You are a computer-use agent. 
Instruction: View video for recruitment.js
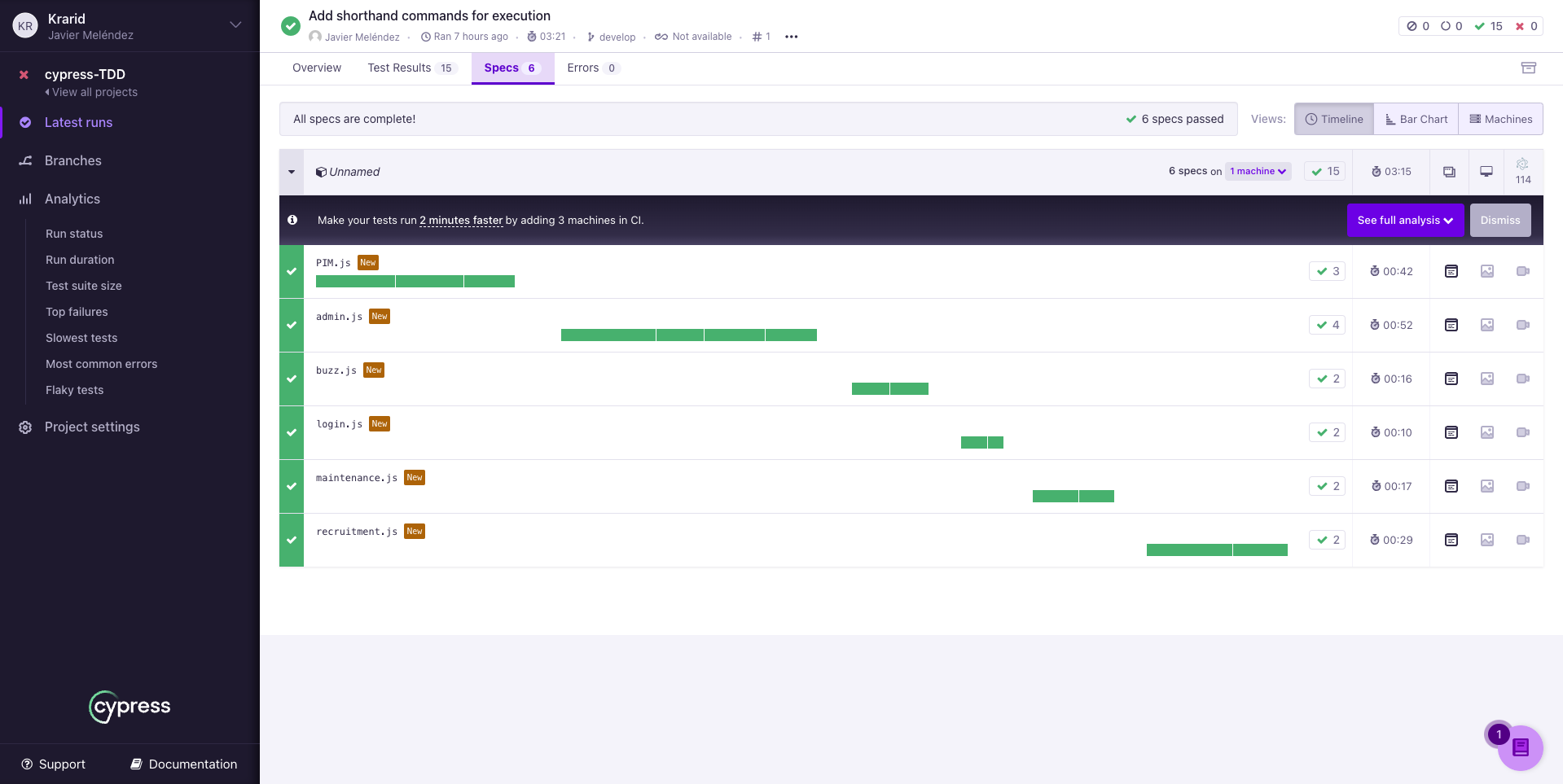[x=1523, y=540]
